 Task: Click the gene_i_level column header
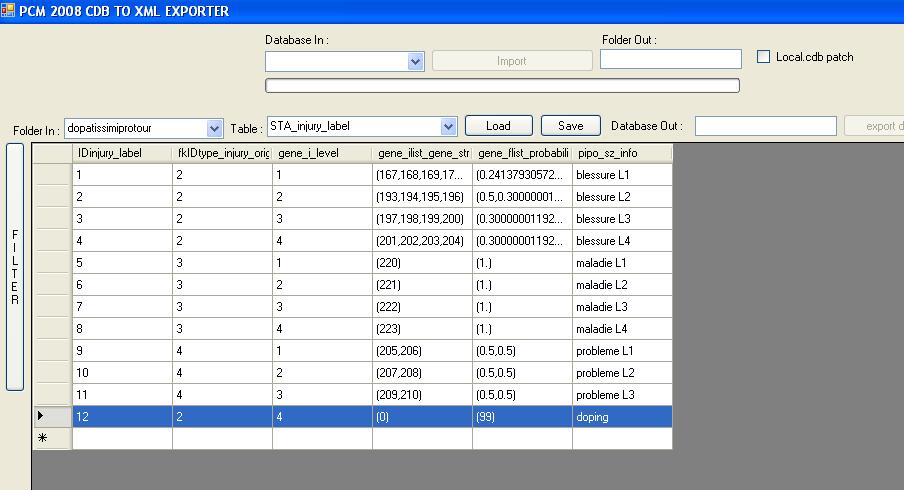tap(322, 153)
